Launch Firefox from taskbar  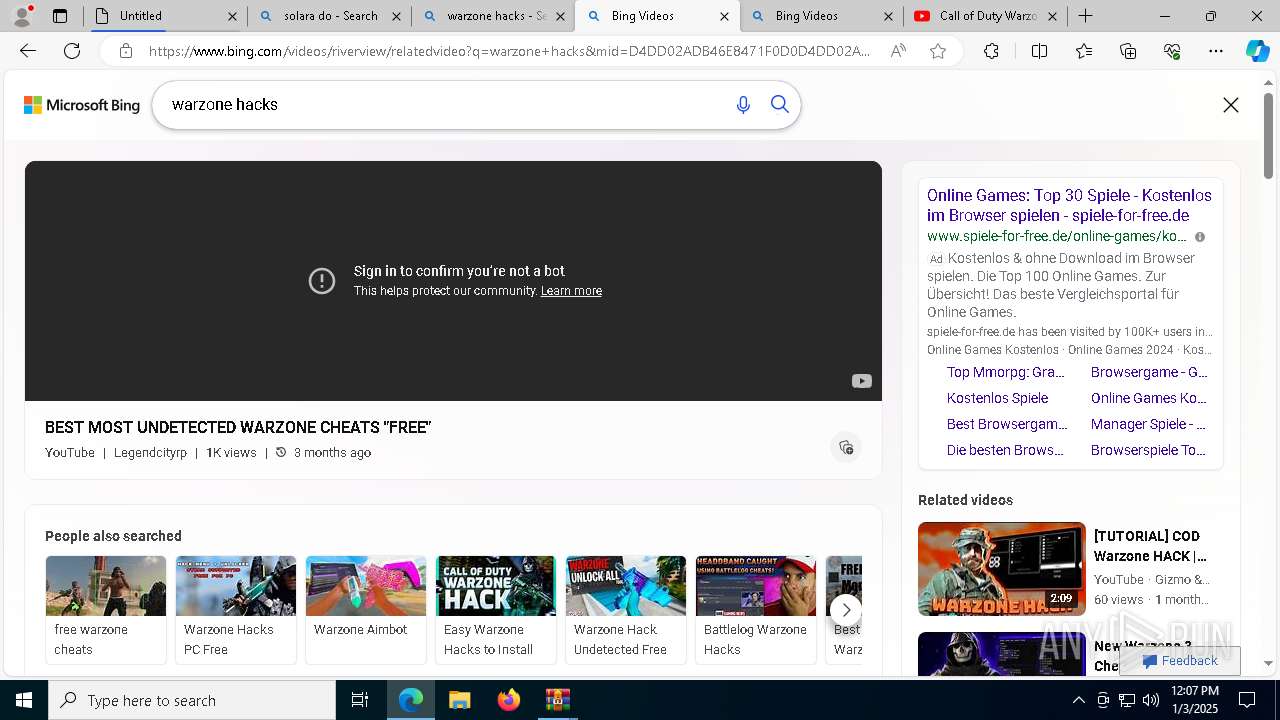point(509,700)
